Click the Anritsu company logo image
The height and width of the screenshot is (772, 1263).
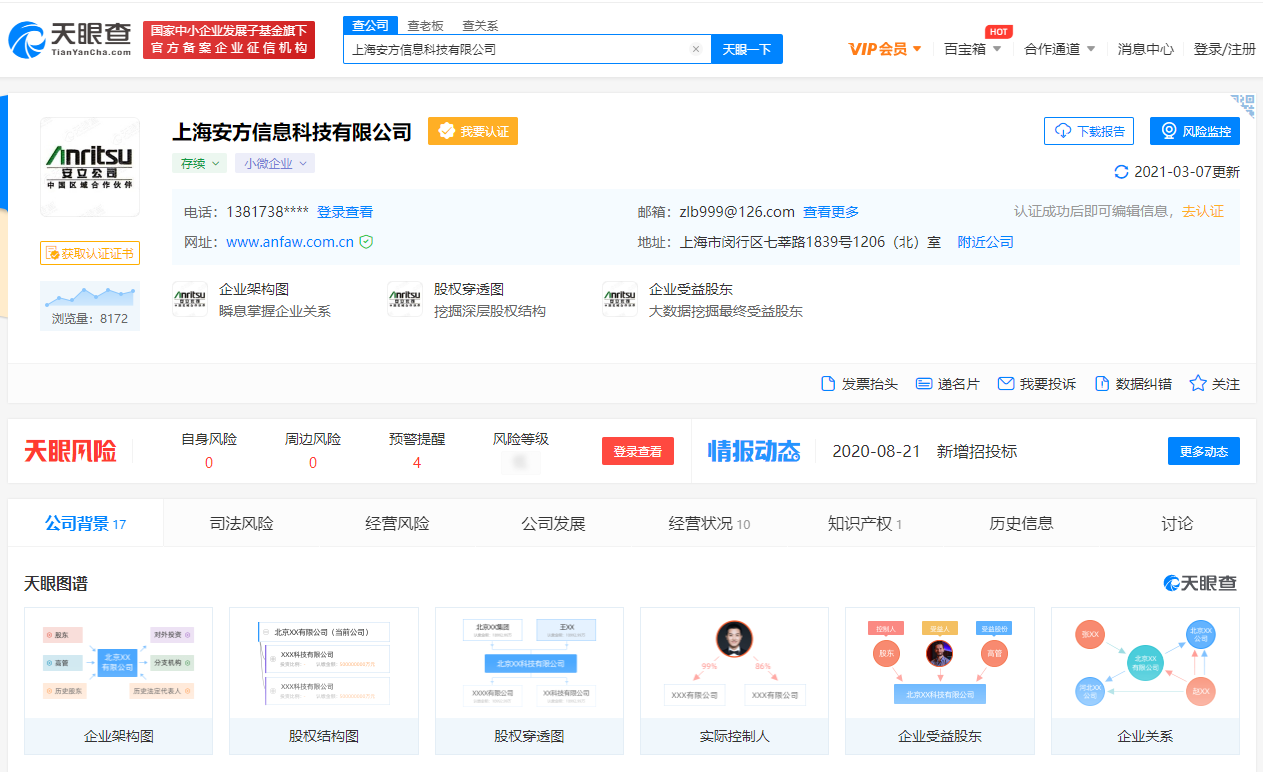(x=90, y=166)
